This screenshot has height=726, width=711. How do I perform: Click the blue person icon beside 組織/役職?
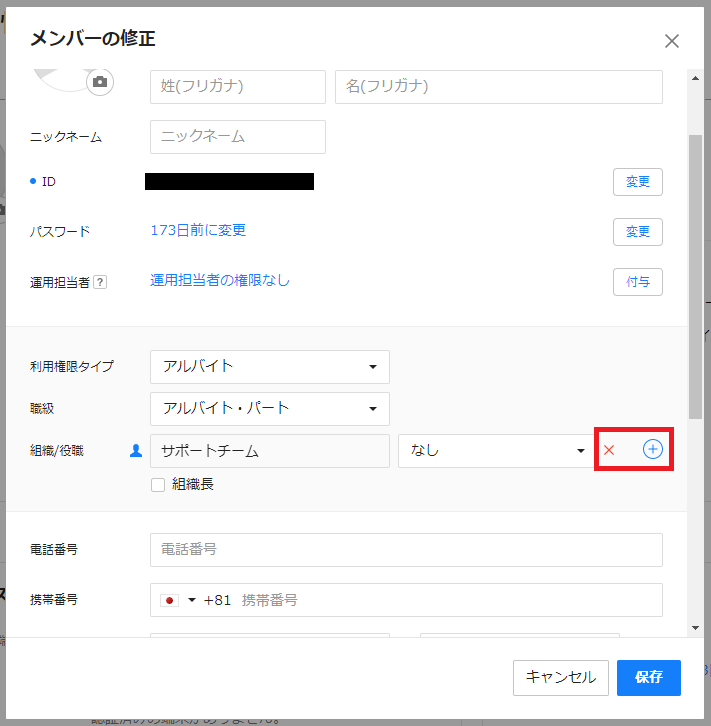coord(136,451)
